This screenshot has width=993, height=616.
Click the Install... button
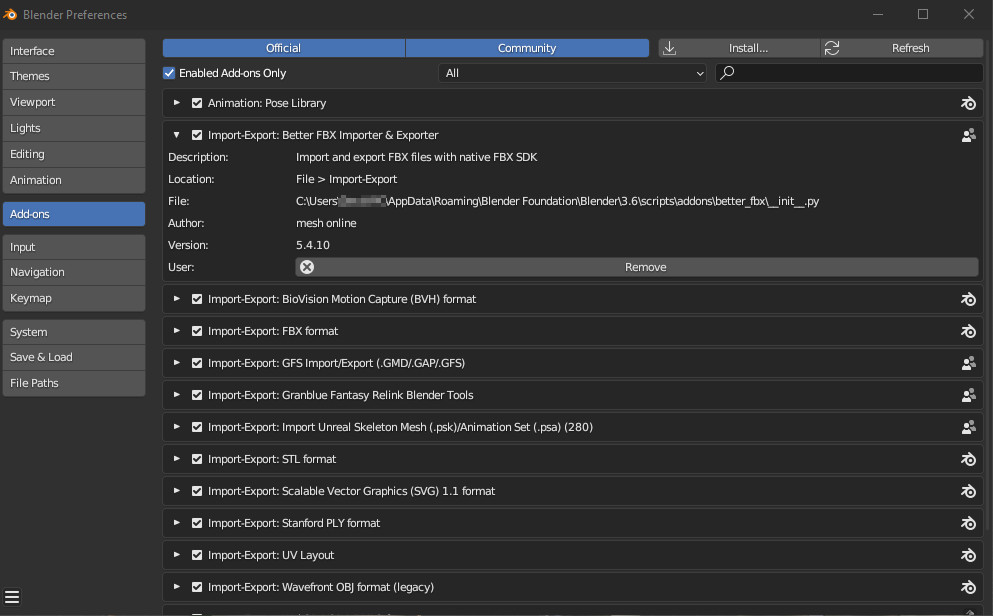(x=739, y=48)
